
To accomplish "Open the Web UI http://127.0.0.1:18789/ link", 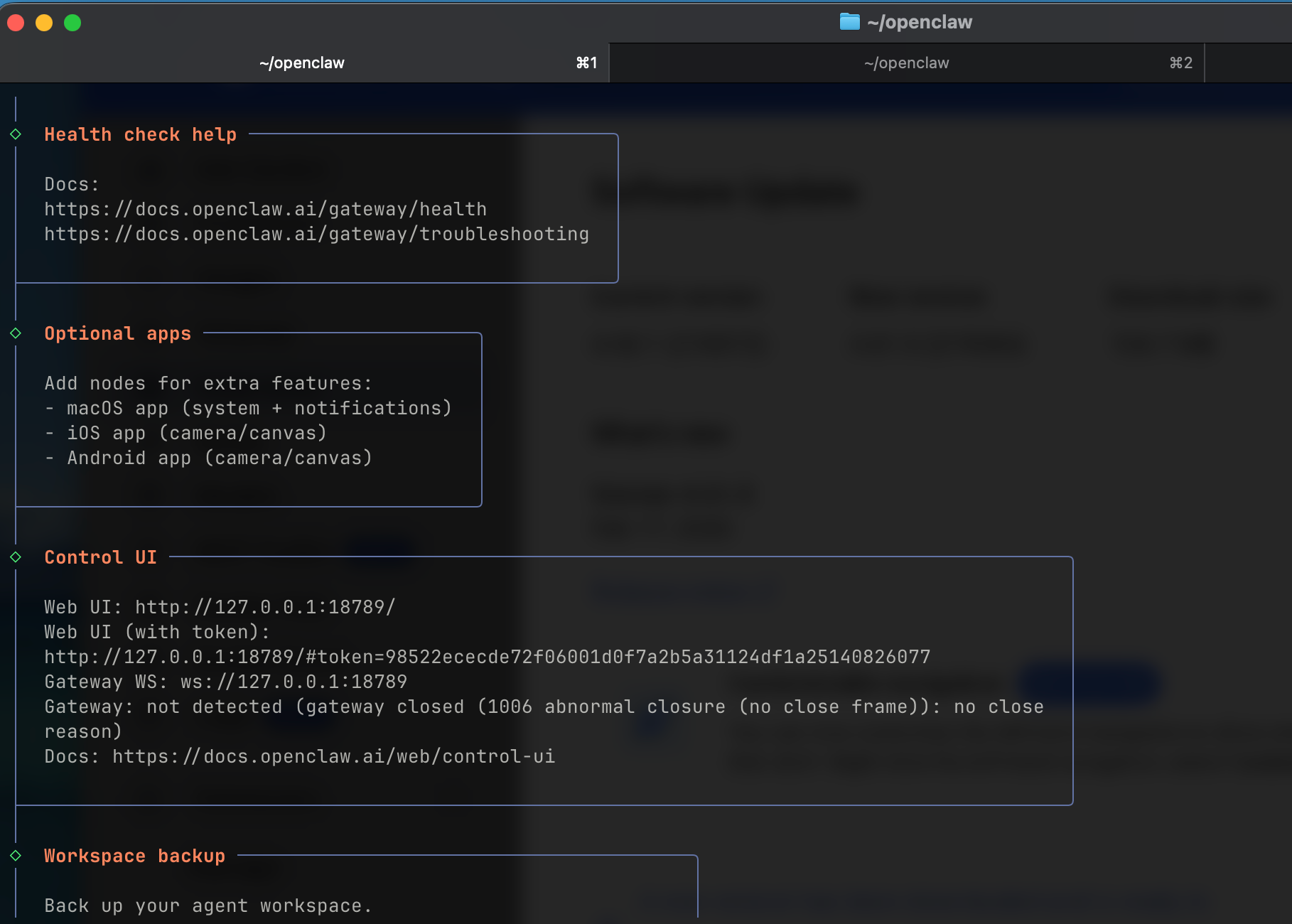I will point(264,608).
